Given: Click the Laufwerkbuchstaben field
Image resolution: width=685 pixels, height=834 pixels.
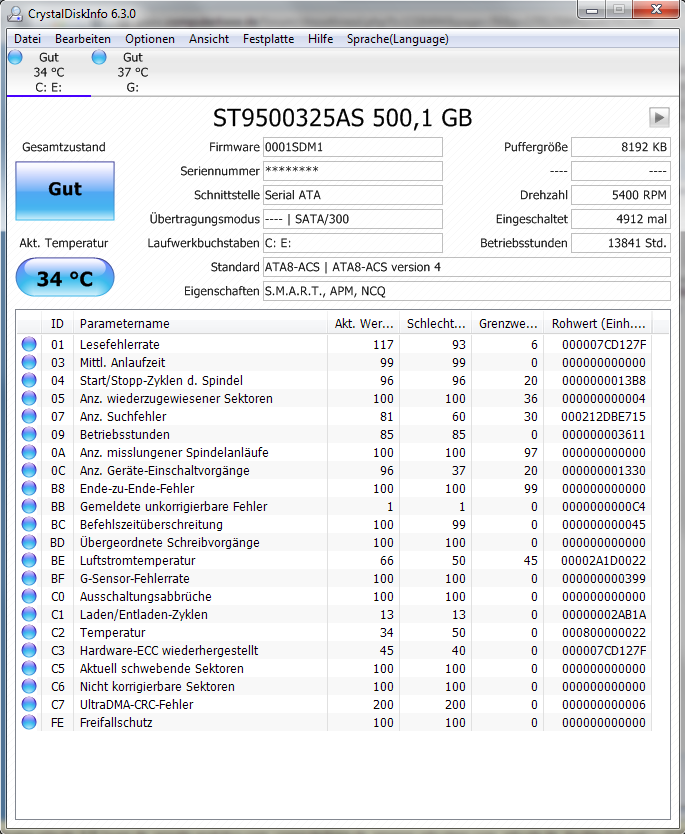Looking at the screenshot, I should (353, 243).
